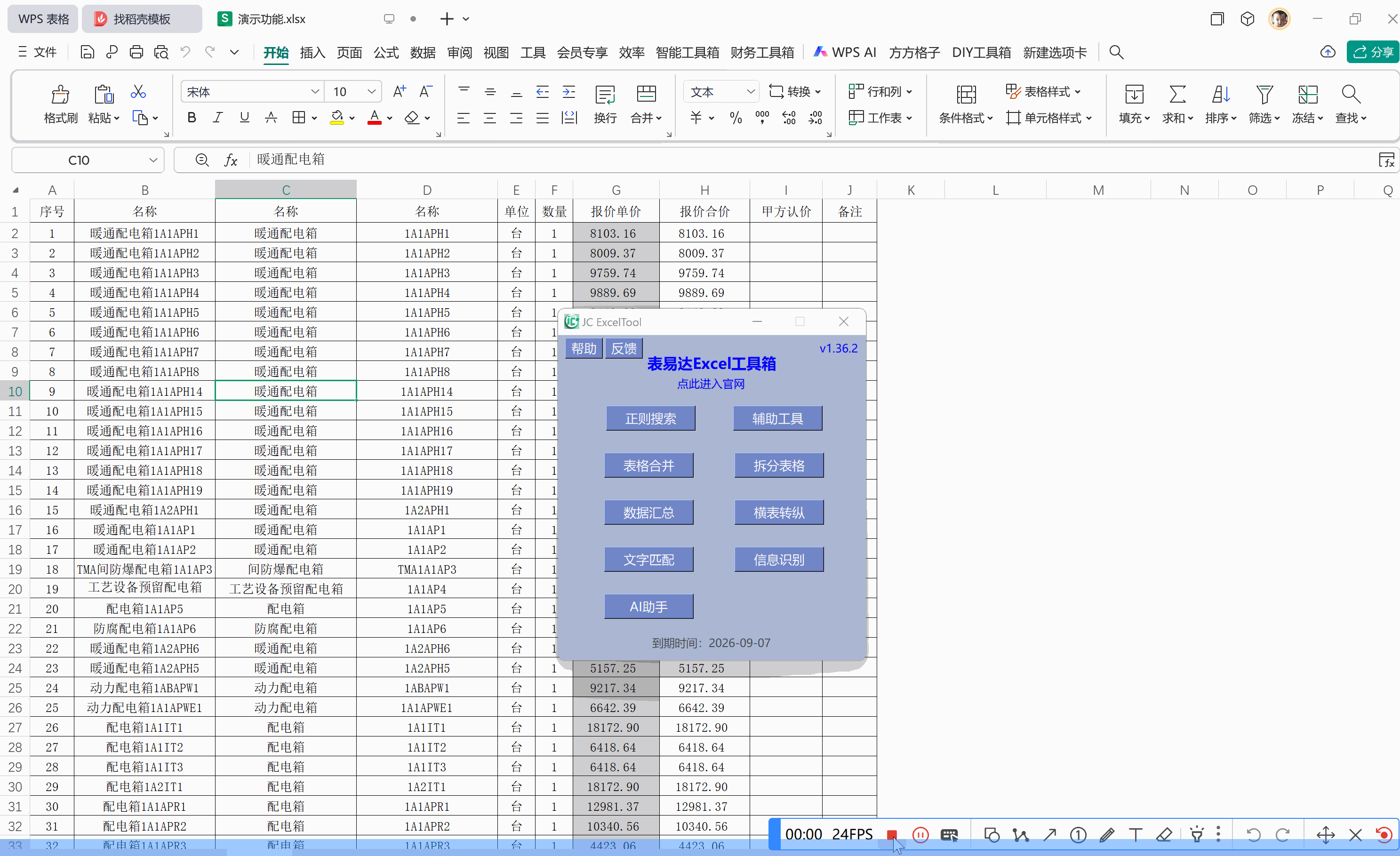
Task: Click the Cut scissors icon
Action: point(138,91)
